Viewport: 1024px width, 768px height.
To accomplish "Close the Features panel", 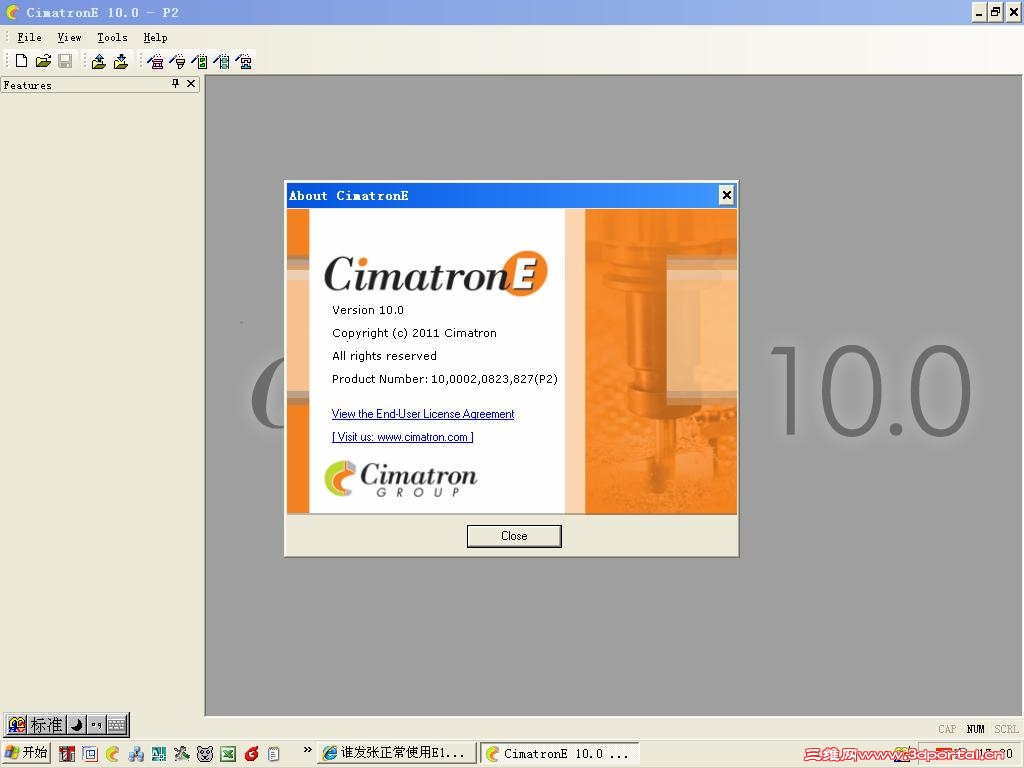I will [x=191, y=84].
